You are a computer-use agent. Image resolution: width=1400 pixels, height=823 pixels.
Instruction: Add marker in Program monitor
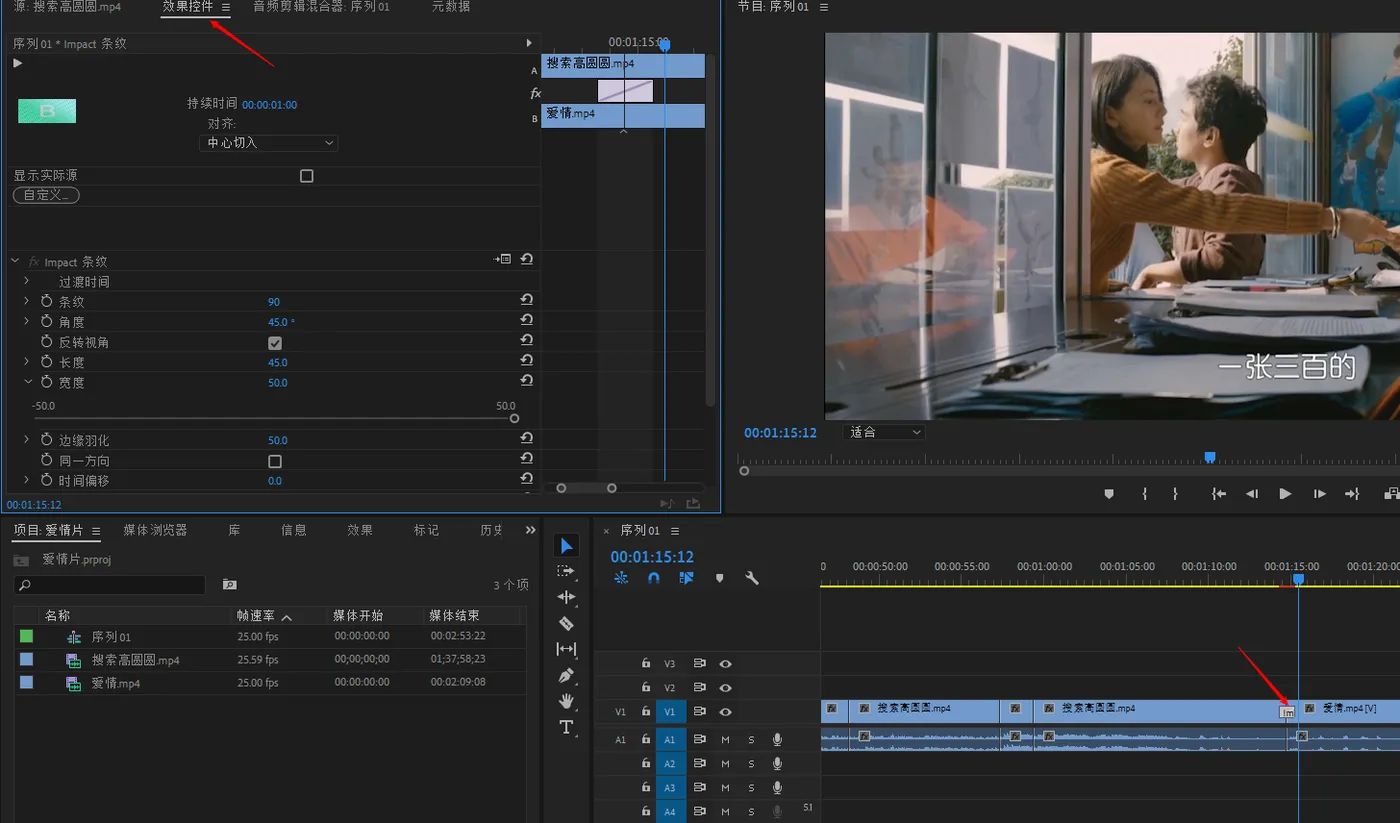(x=1108, y=493)
